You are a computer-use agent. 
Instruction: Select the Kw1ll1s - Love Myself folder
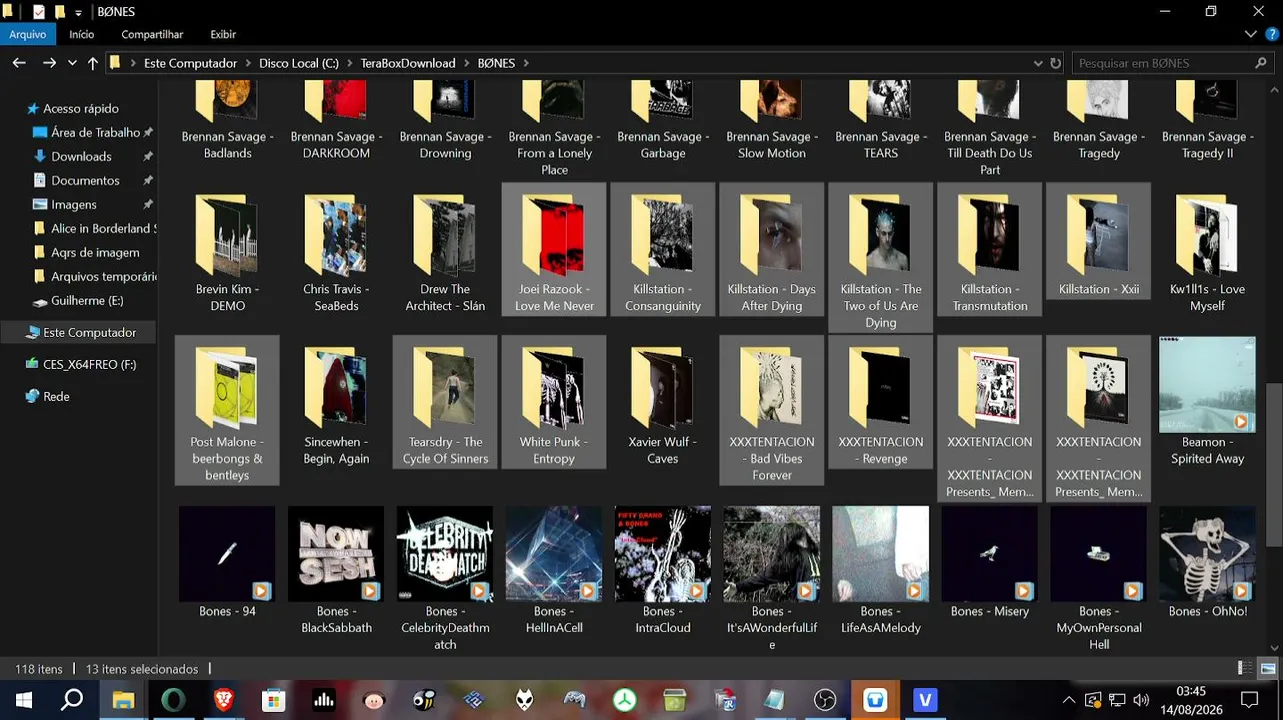(x=1207, y=248)
